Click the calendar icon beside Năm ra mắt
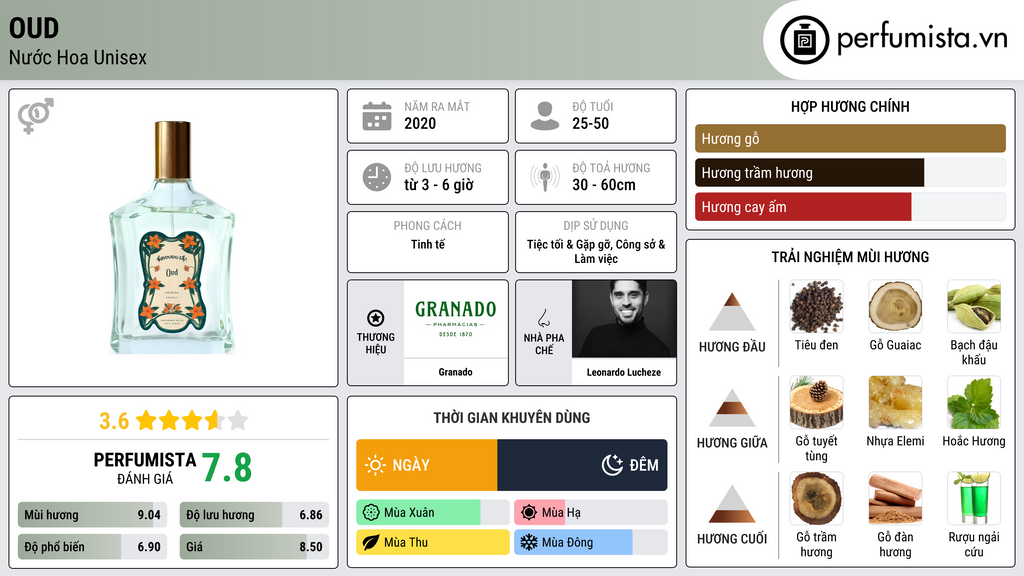The image size is (1024, 576). 377,116
